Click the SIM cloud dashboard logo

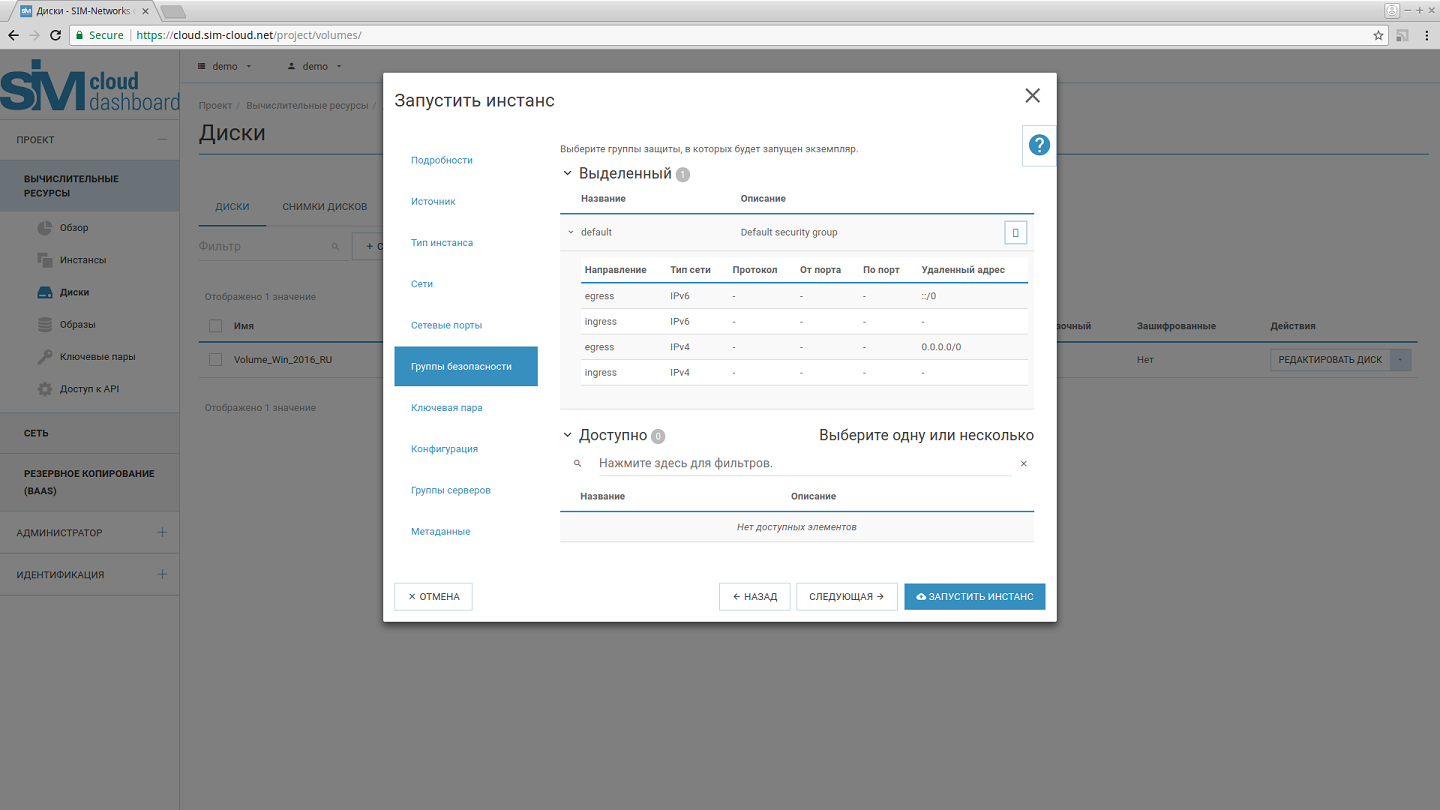tap(90, 87)
